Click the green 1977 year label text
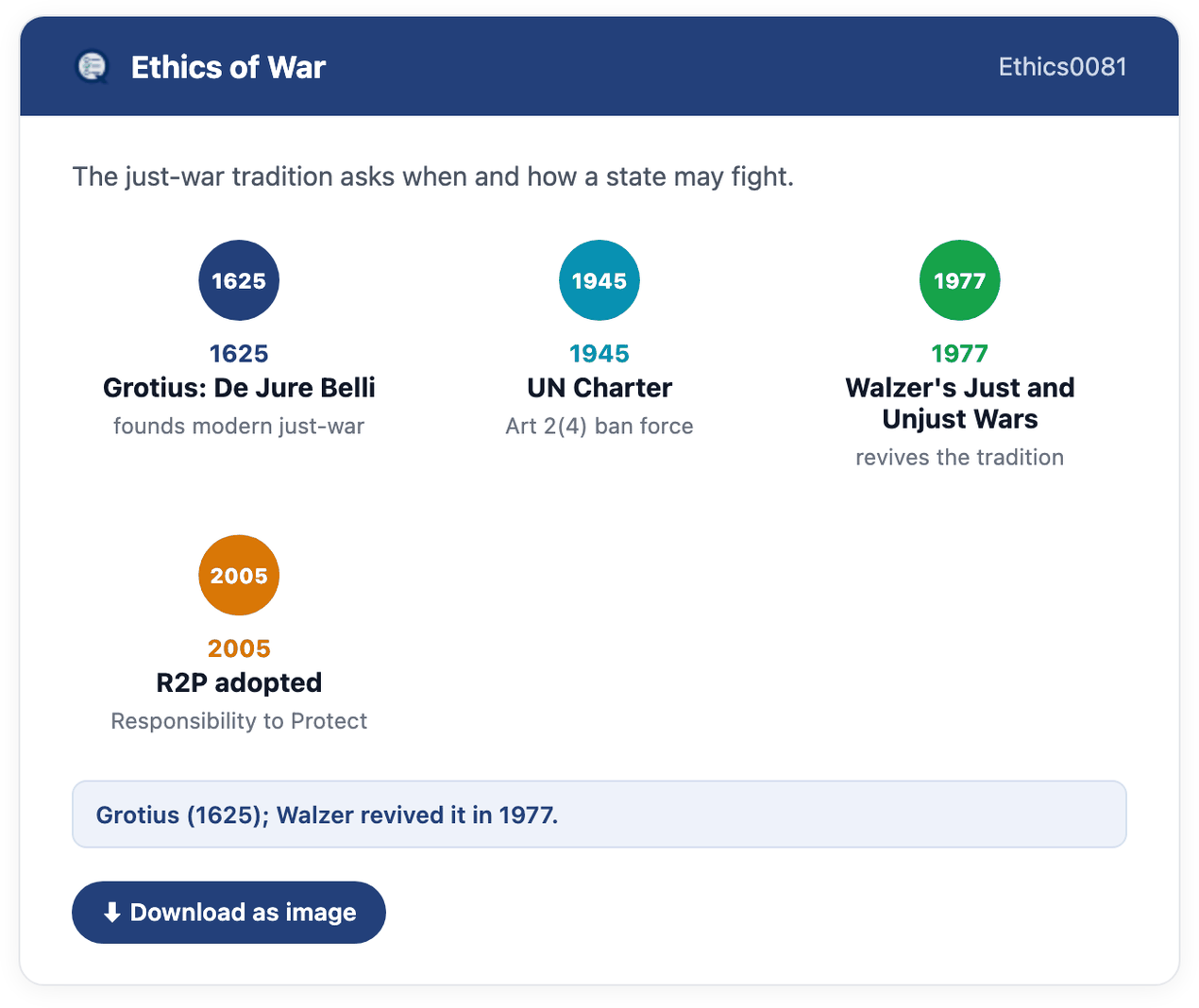The width and height of the screenshot is (1199, 1008). coord(960,354)
